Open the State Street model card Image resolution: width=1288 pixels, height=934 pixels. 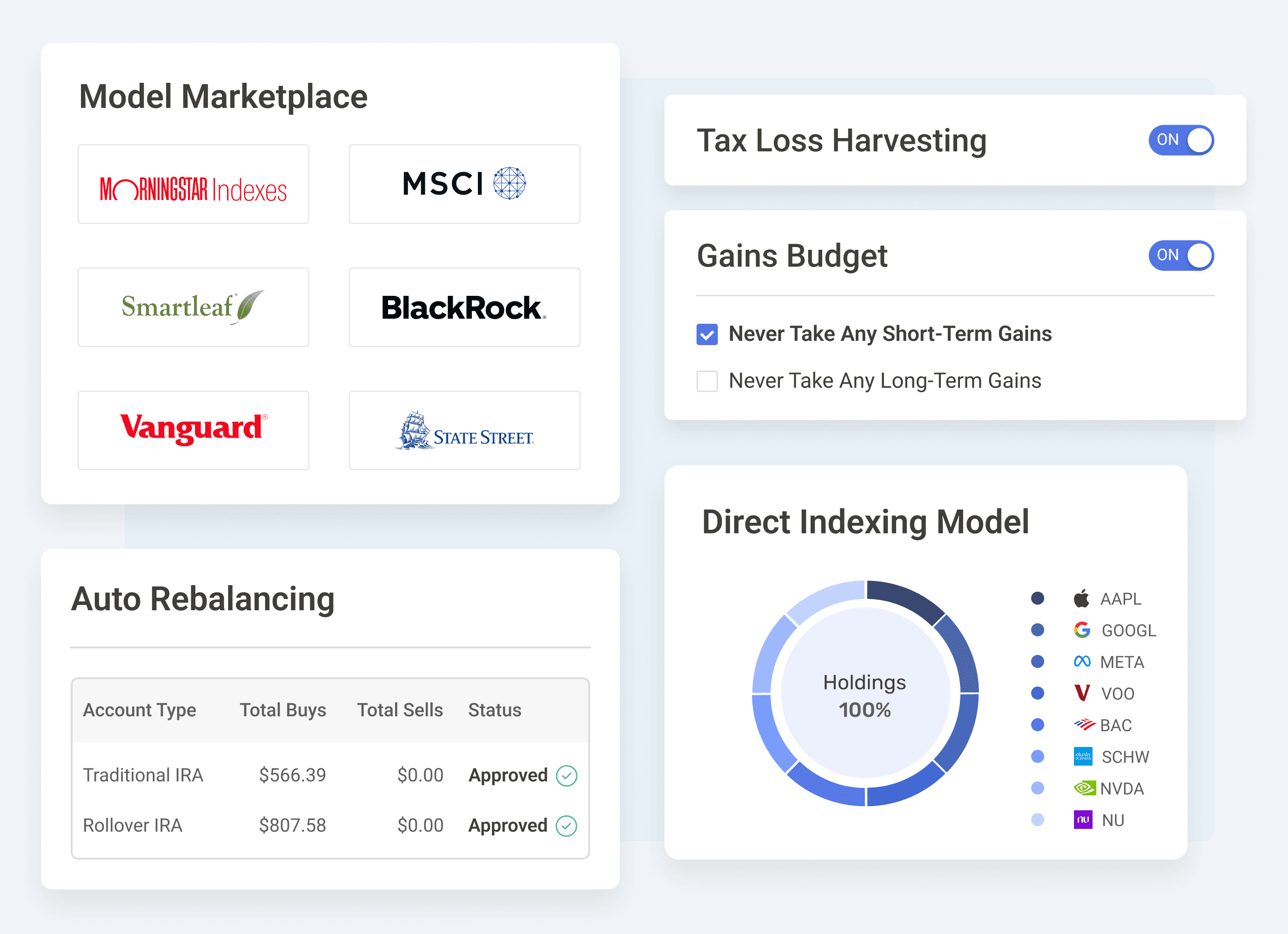click(464, 430)
